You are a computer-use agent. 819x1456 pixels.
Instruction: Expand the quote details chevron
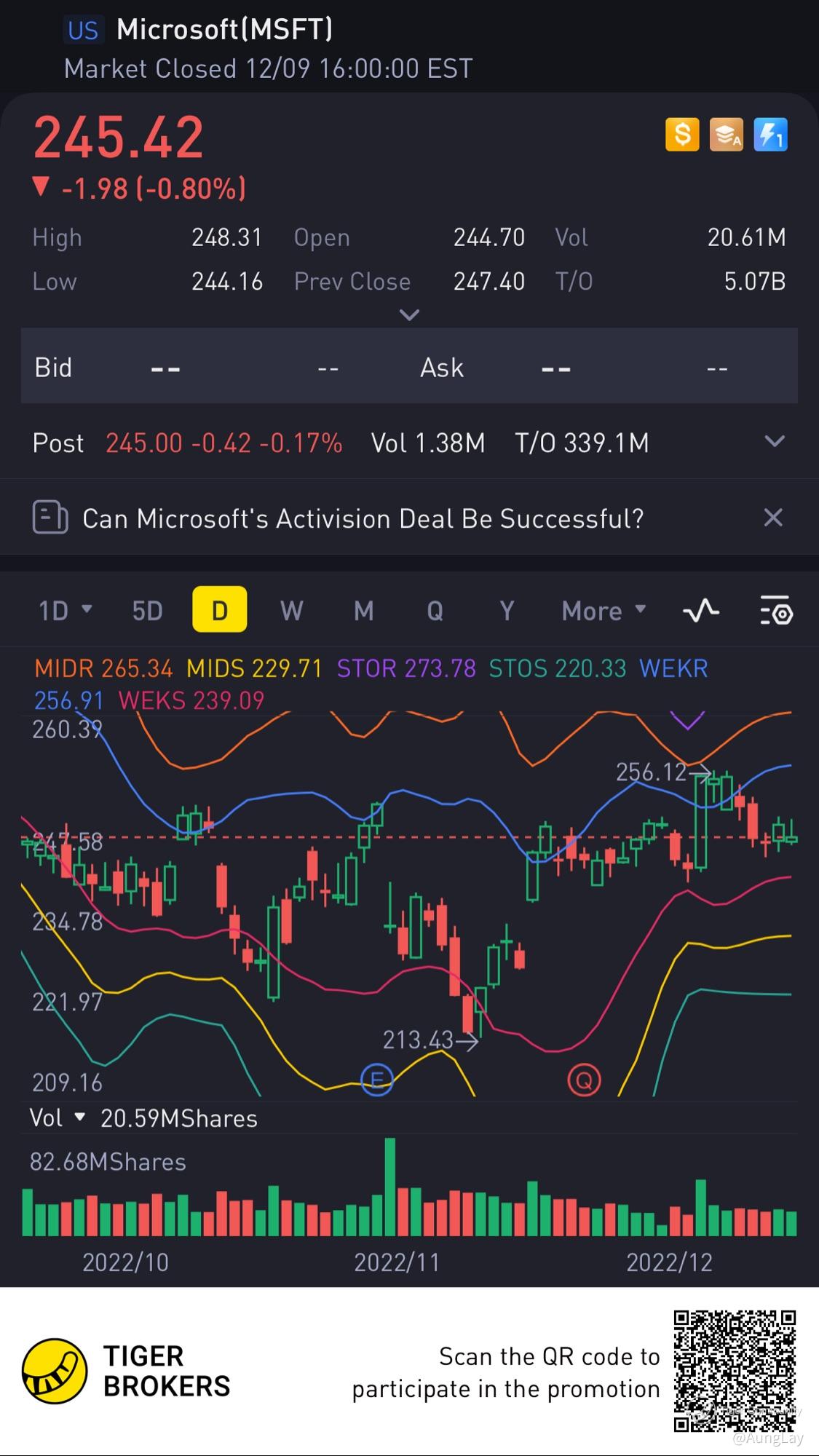pyautogui.click(x=410, y=315)
